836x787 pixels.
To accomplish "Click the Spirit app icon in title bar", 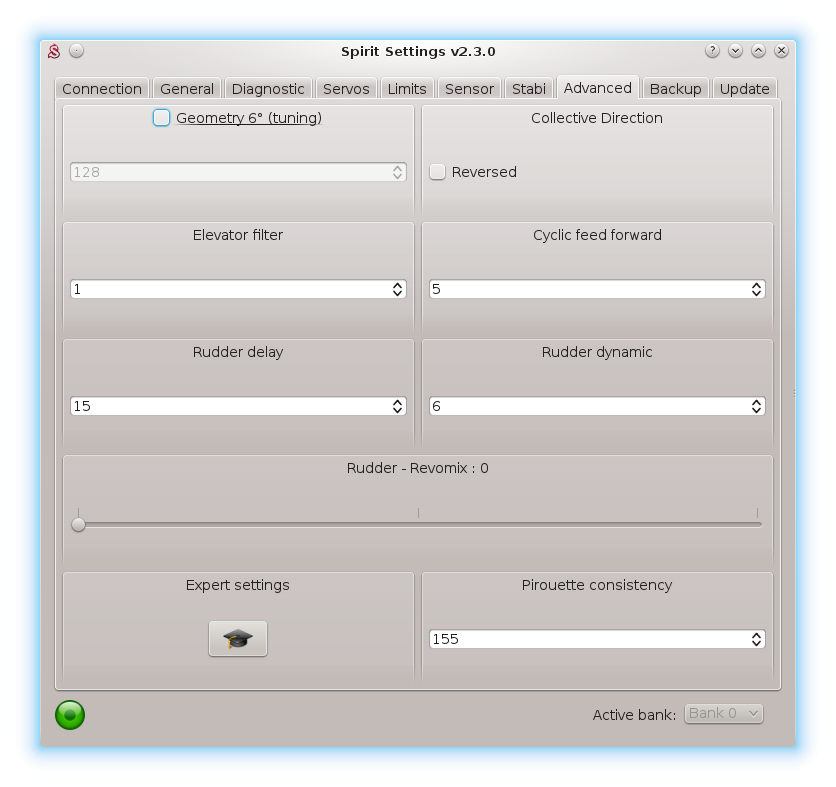I will (55, 51).
